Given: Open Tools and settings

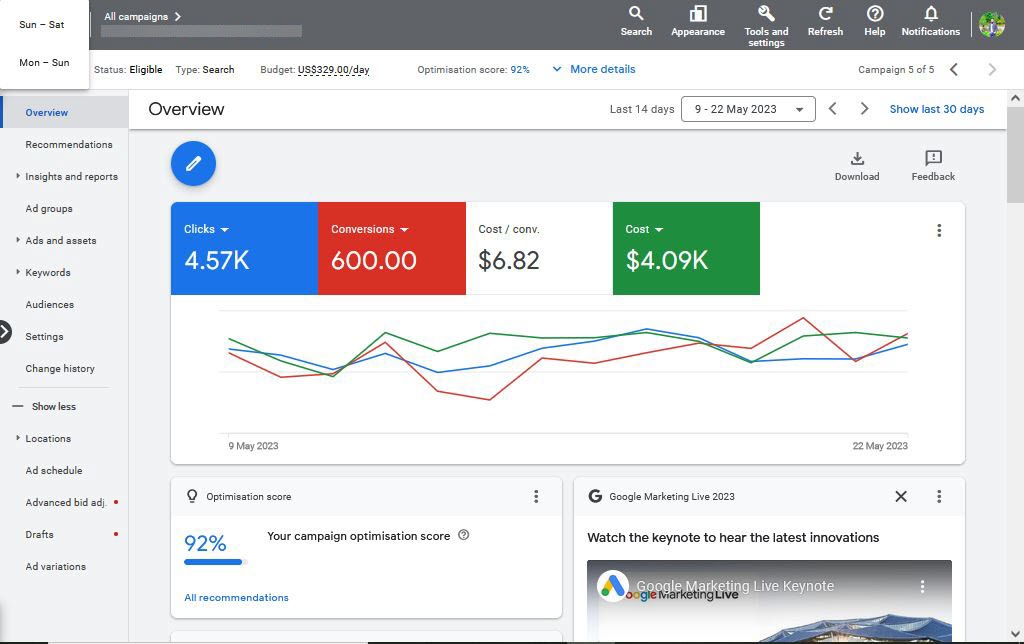Looking at the screenshot, I should (766, 26).
